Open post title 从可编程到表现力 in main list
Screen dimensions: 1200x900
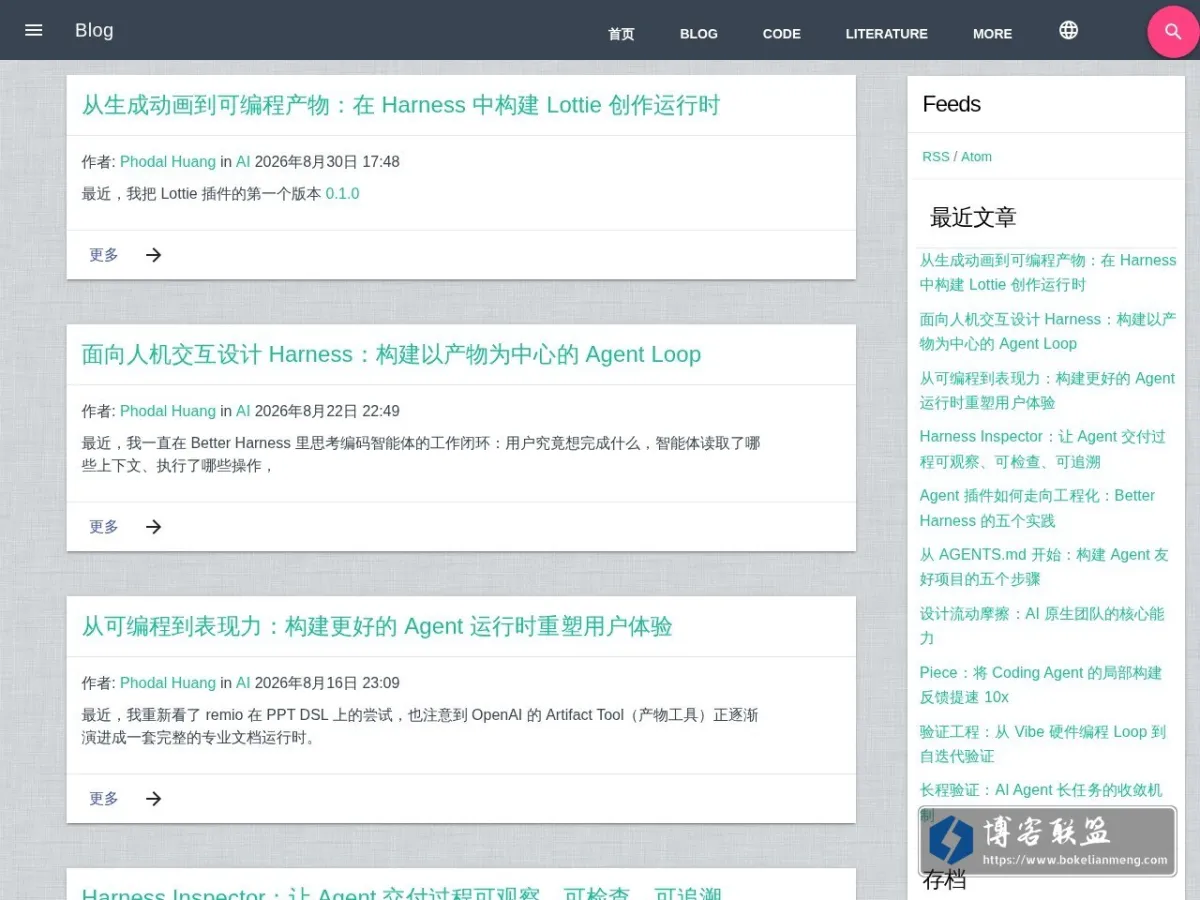377,626
